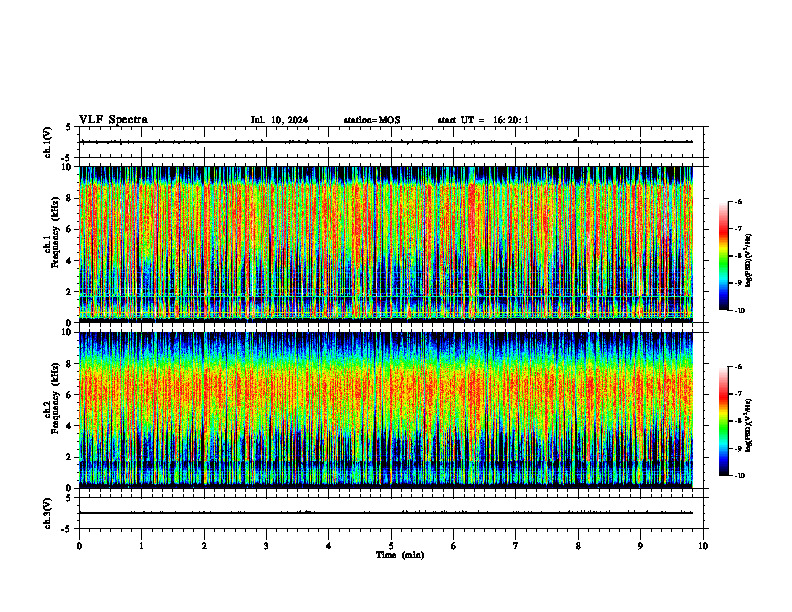Click the "-6" tick on ch.2 colorbar

pyautogui.click(x=738, y=367)
